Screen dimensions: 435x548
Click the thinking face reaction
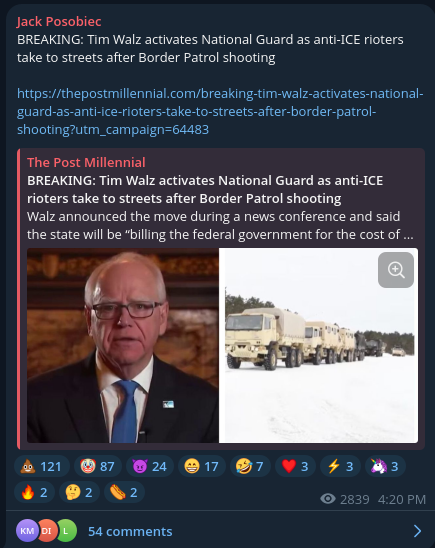[79, 492]
